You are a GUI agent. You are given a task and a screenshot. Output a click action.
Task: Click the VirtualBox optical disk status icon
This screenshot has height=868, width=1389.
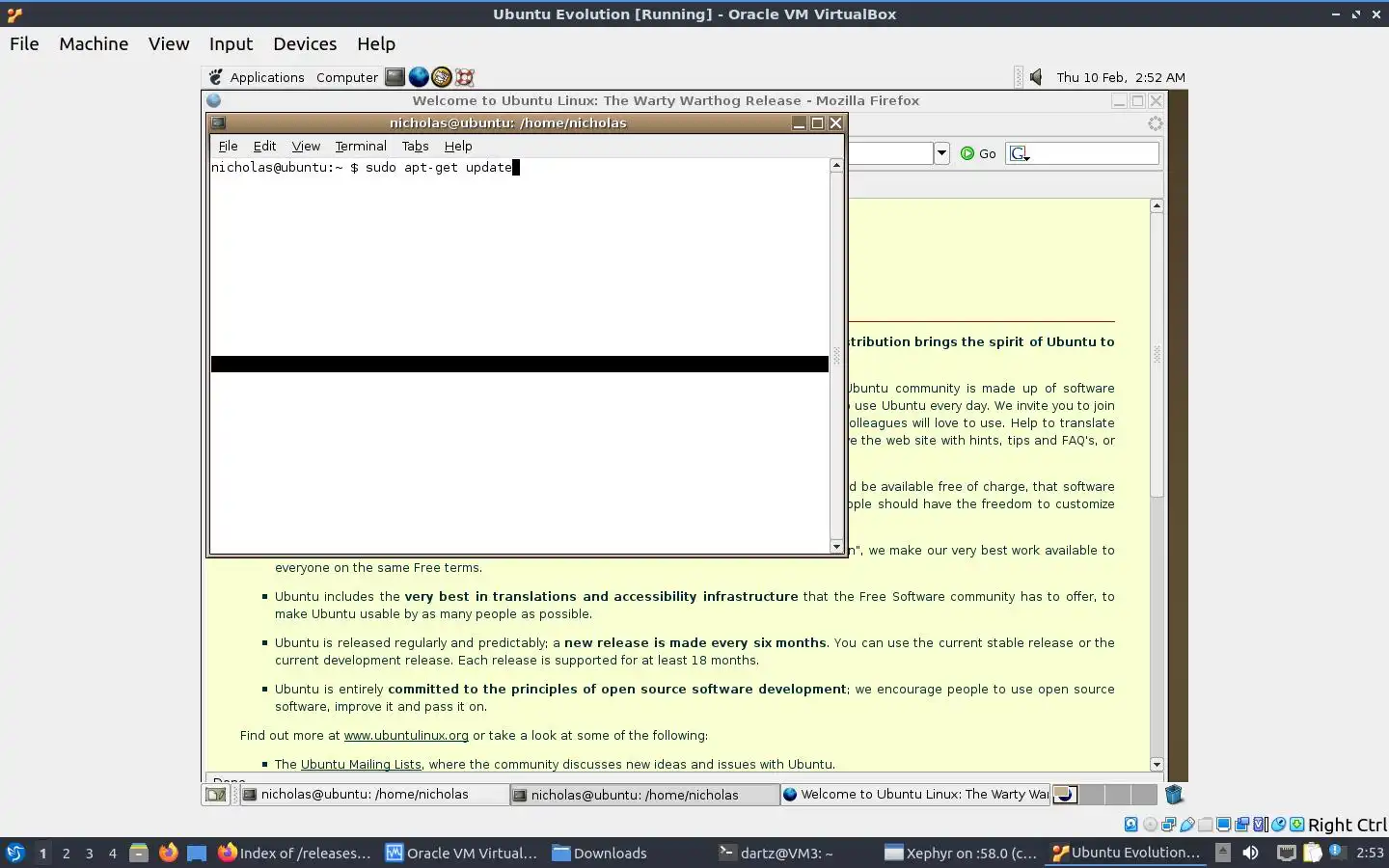tap(1150, 825)
